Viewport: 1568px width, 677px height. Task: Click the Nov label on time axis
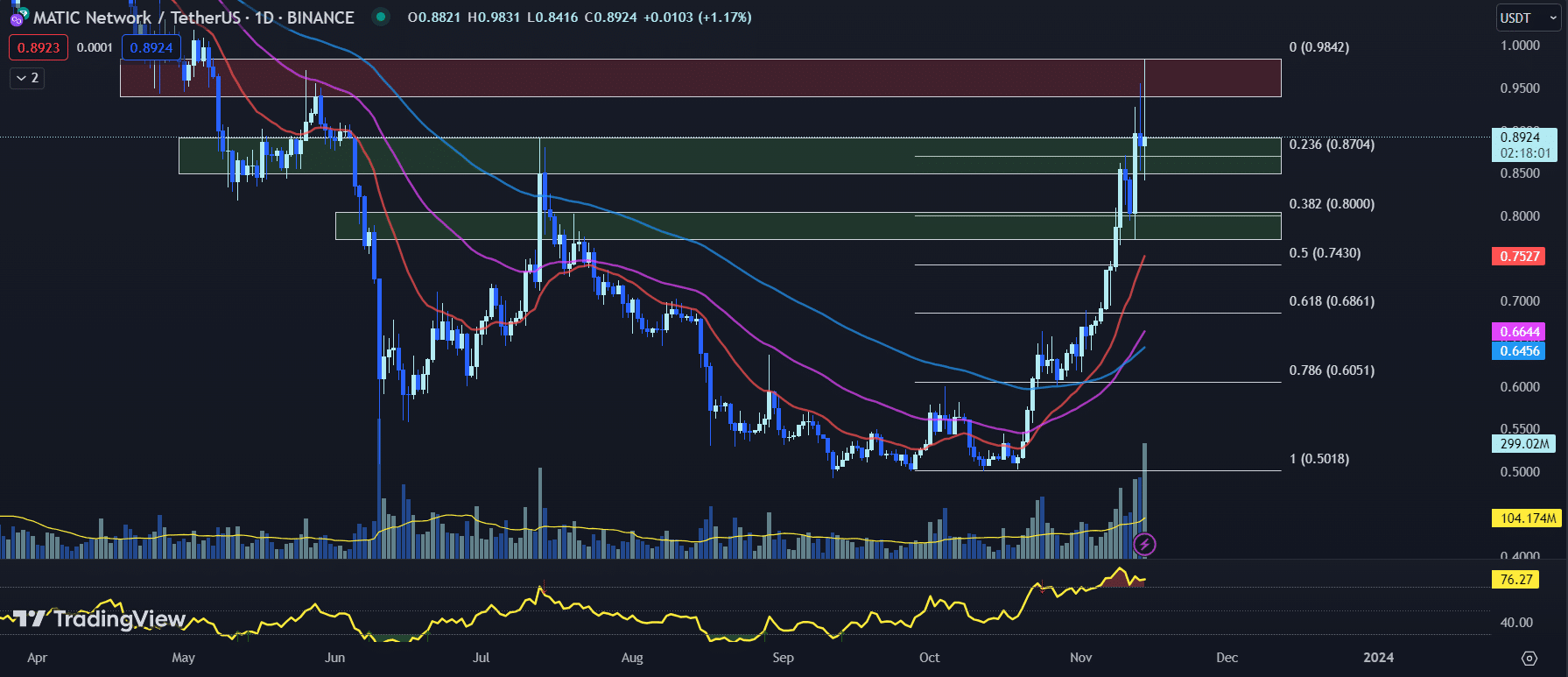click(1080, 658)
